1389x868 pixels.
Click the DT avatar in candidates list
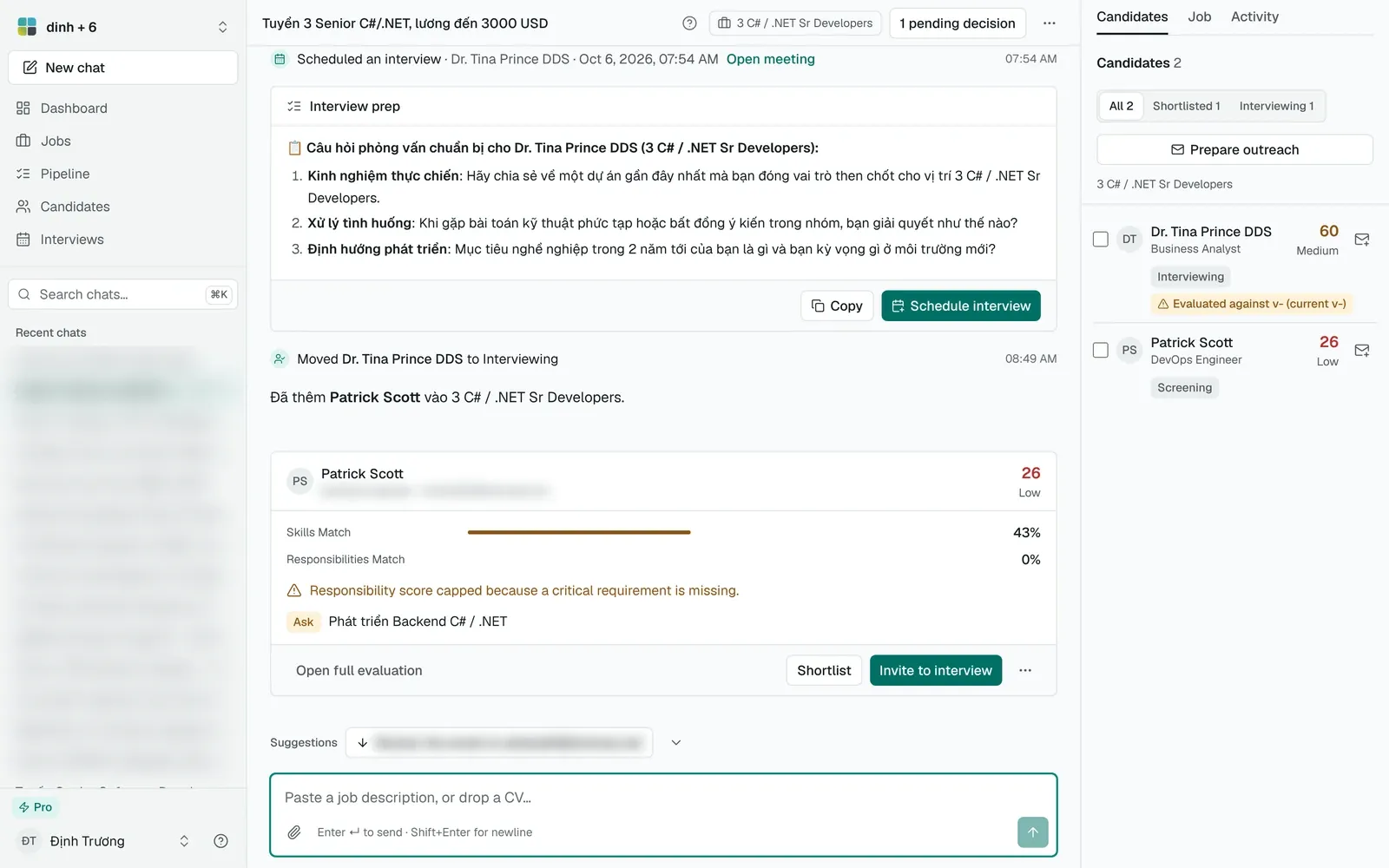click(x=1129, y=240)
